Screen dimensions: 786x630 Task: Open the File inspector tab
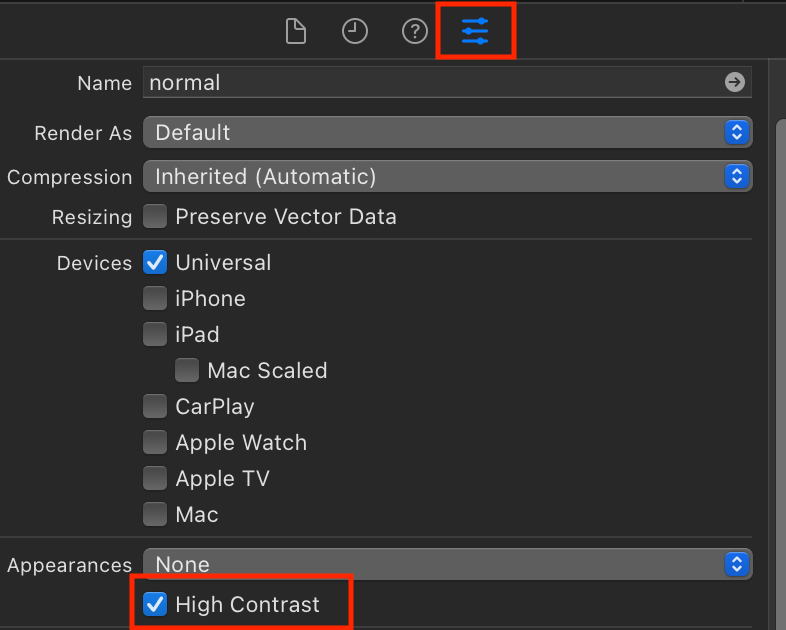coord(295,32)
